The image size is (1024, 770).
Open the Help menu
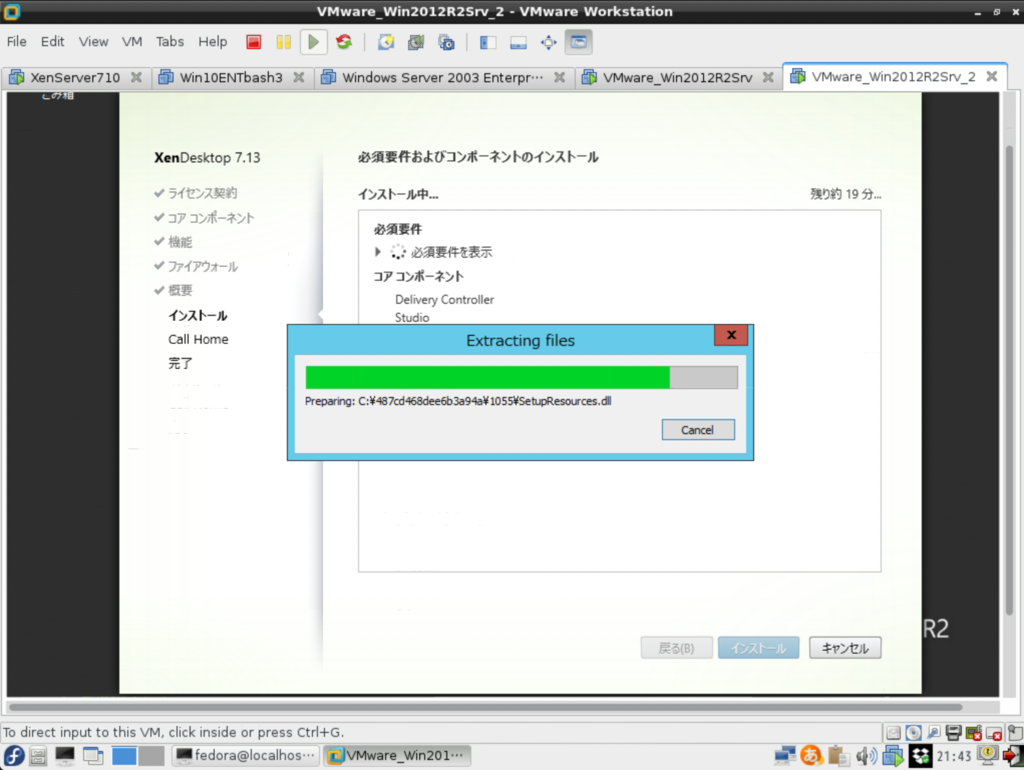[212, 42]
